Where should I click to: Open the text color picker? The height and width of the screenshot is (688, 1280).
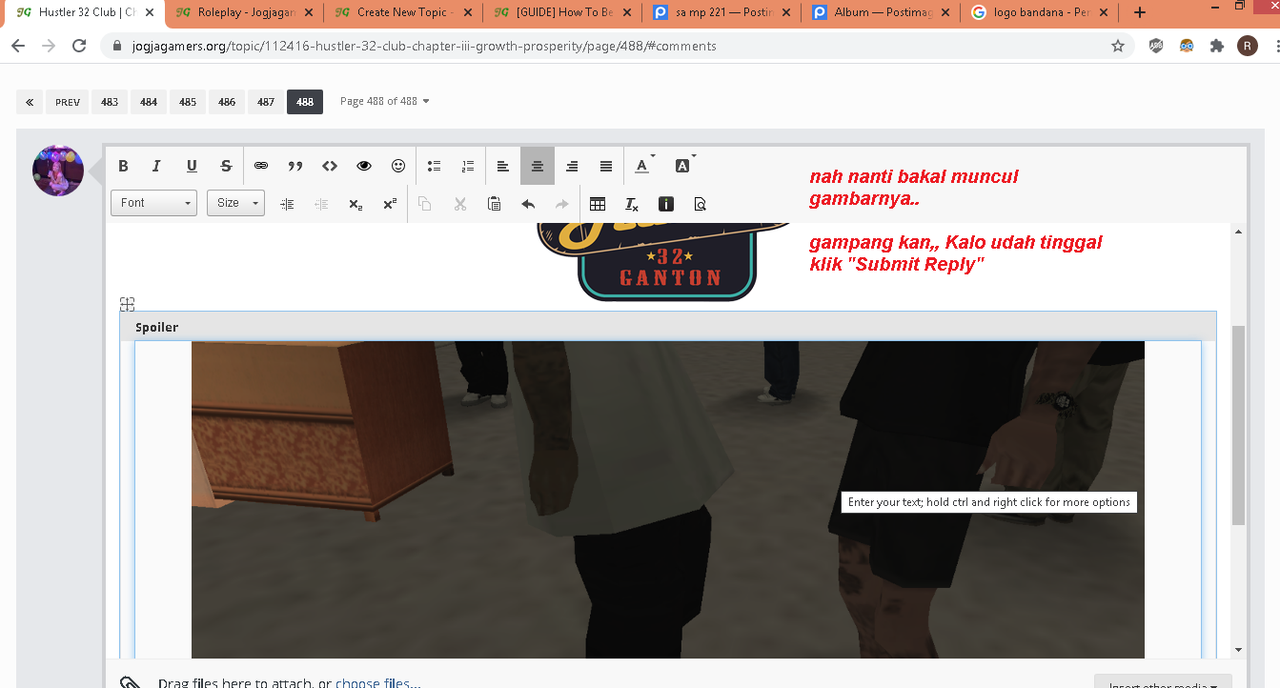[x=643, y=166]
